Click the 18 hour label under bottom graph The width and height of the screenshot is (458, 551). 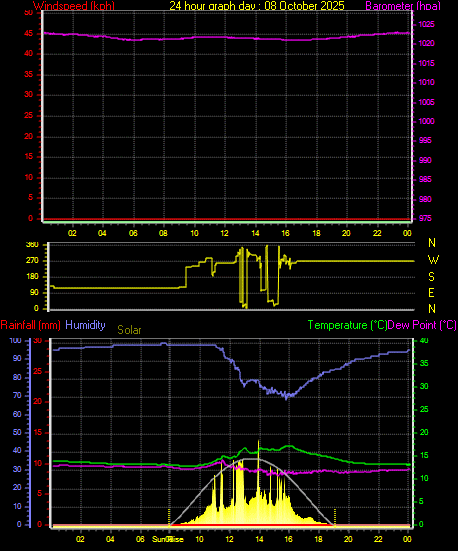[318, 539]
